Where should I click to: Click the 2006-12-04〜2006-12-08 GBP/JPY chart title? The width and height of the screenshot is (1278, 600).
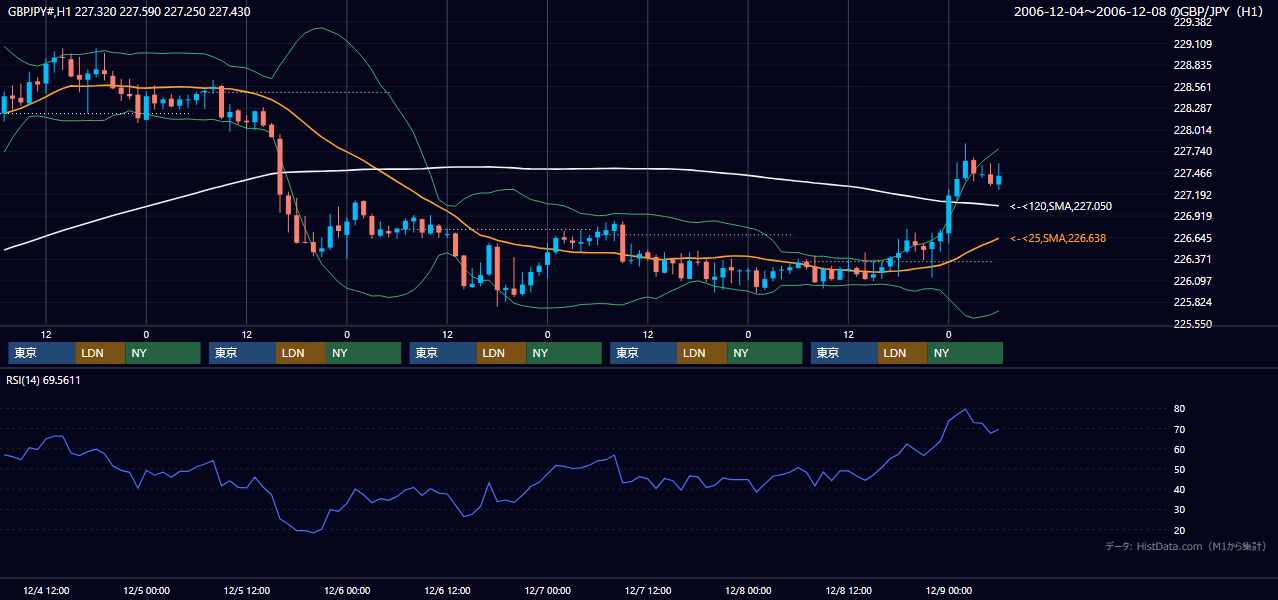pos(1140,12)
